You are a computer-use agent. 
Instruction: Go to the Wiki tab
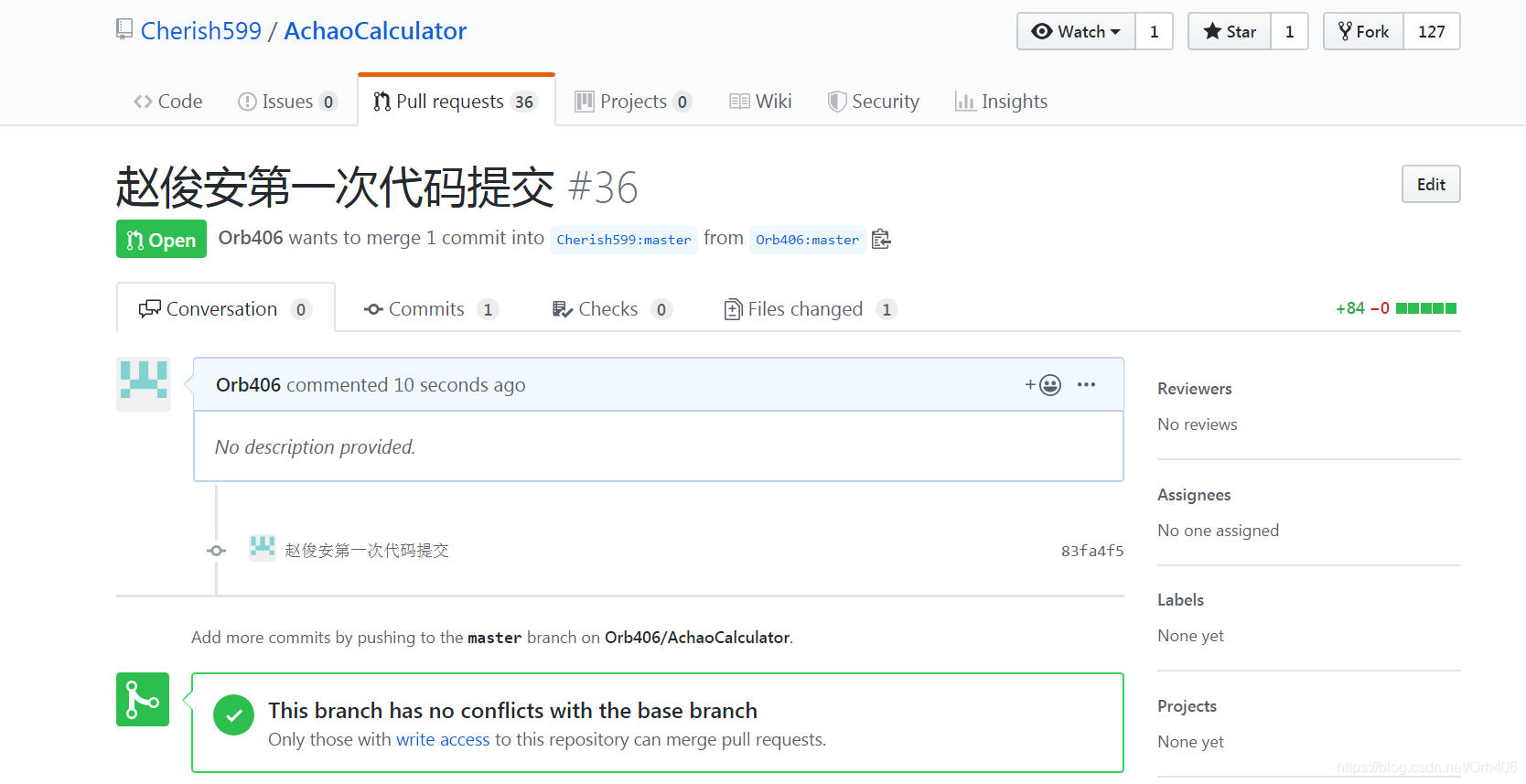point(761,102)
